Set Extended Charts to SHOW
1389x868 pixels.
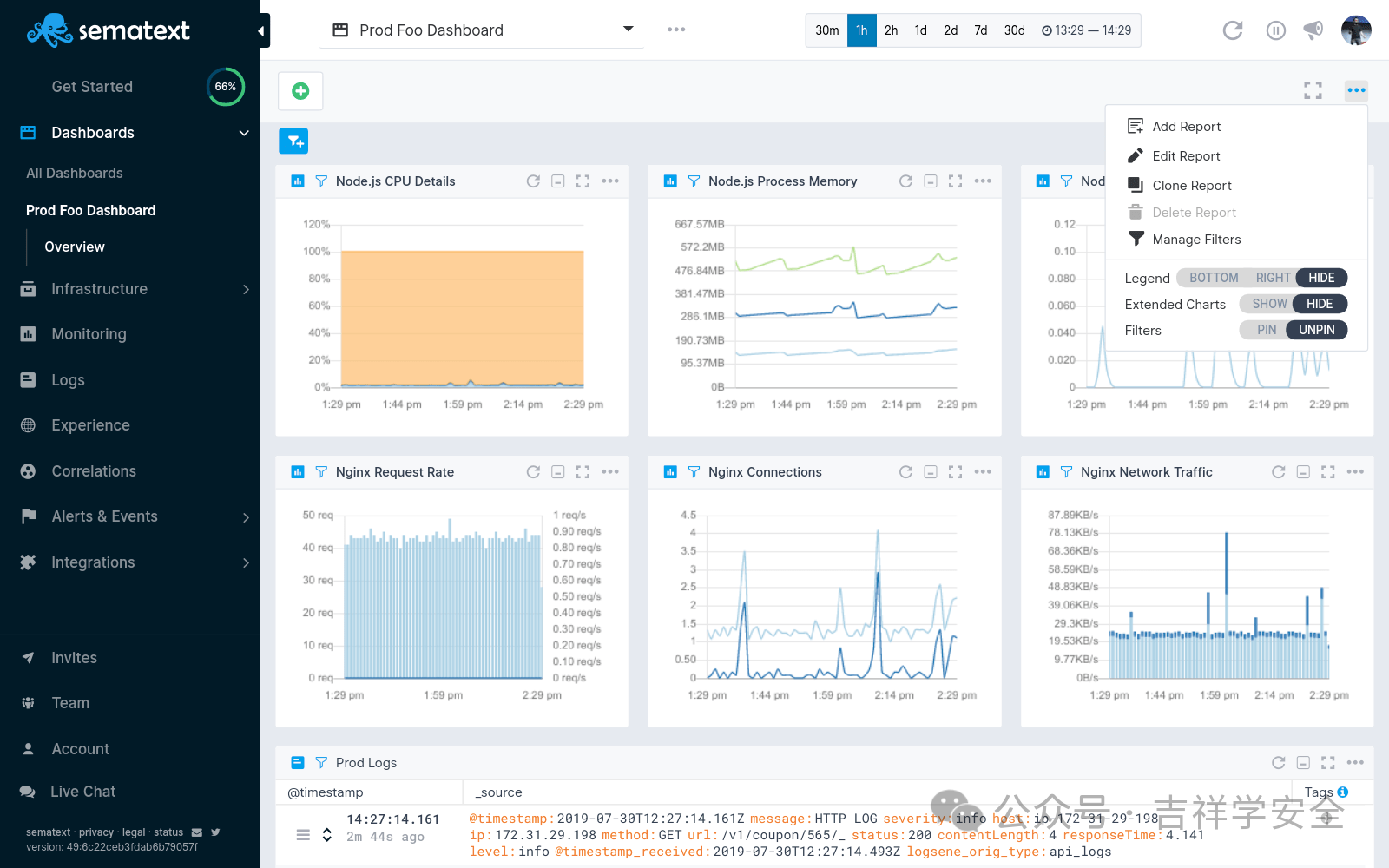point(1269,304)
